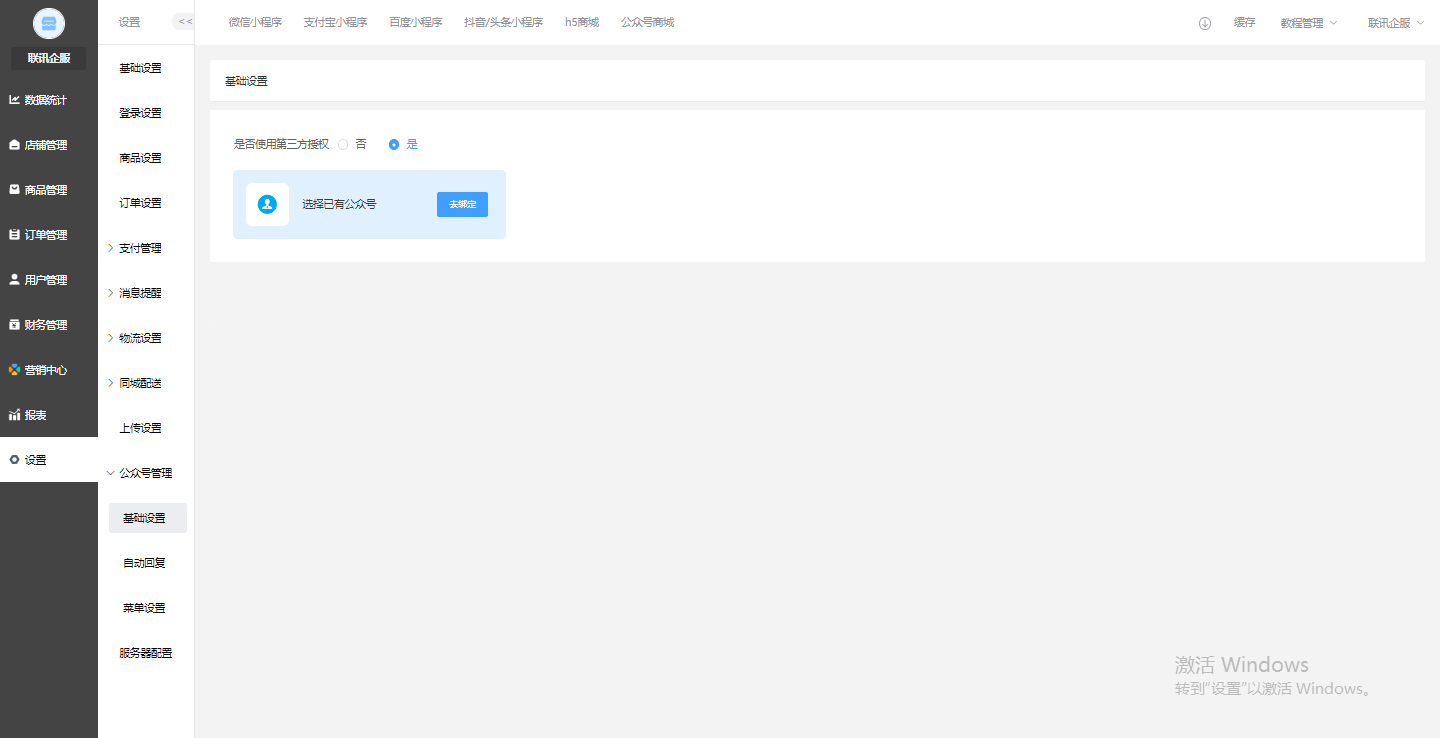This screenshot has width=1440, height=738.
Task: Switch to 公众号商城 tab
Action: click(x=647, y=22)
